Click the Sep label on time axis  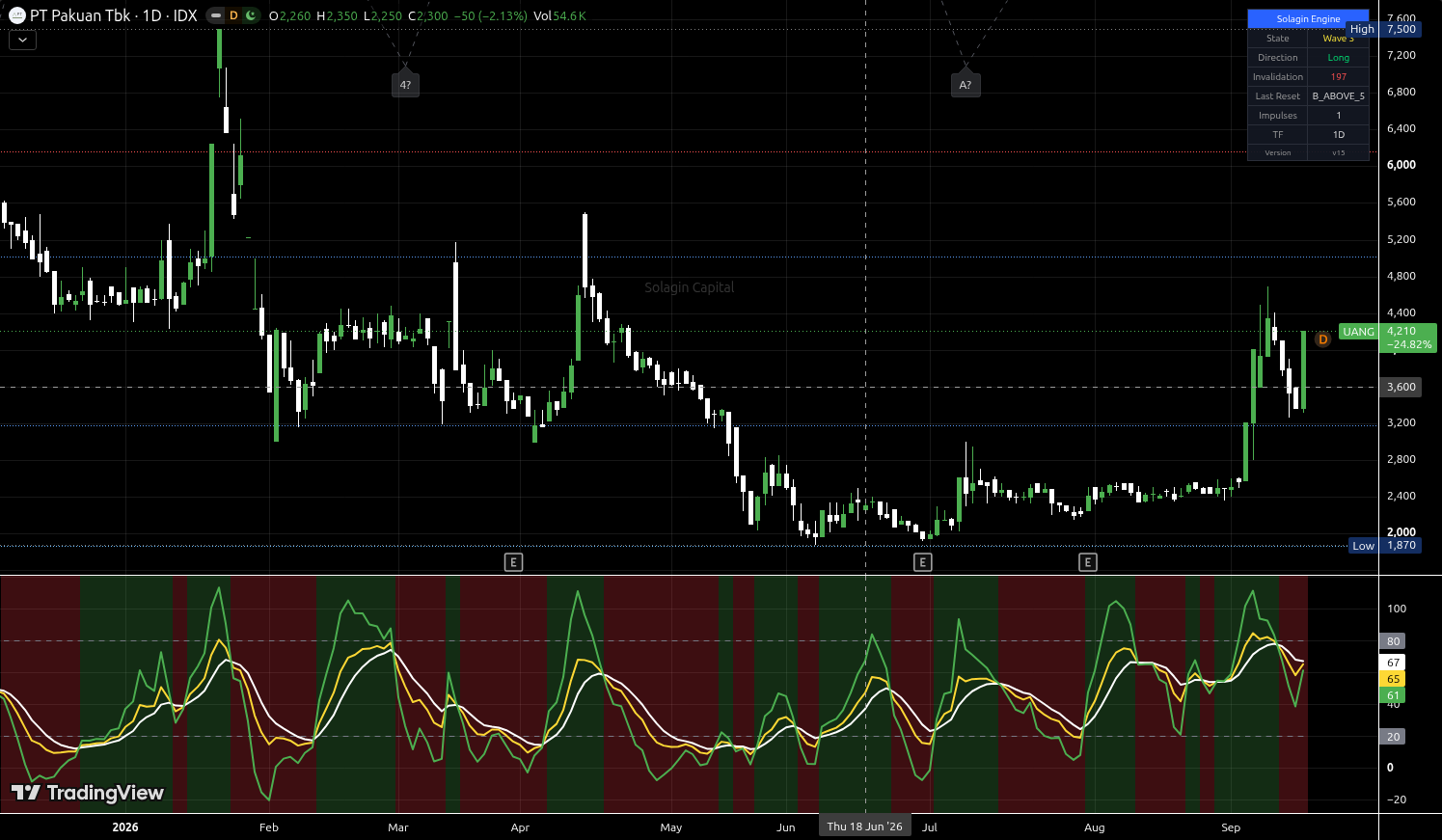[x=1231, y=827]
